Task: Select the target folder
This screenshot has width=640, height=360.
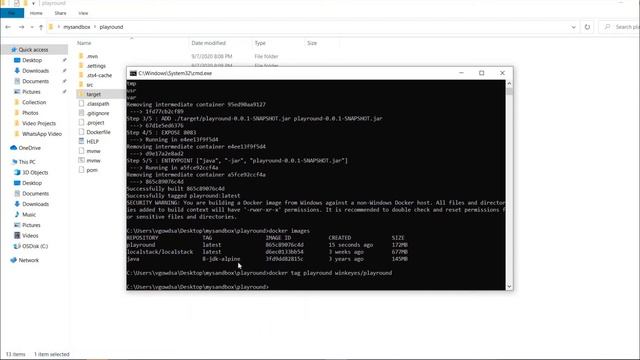Action: tap(93, 94)
